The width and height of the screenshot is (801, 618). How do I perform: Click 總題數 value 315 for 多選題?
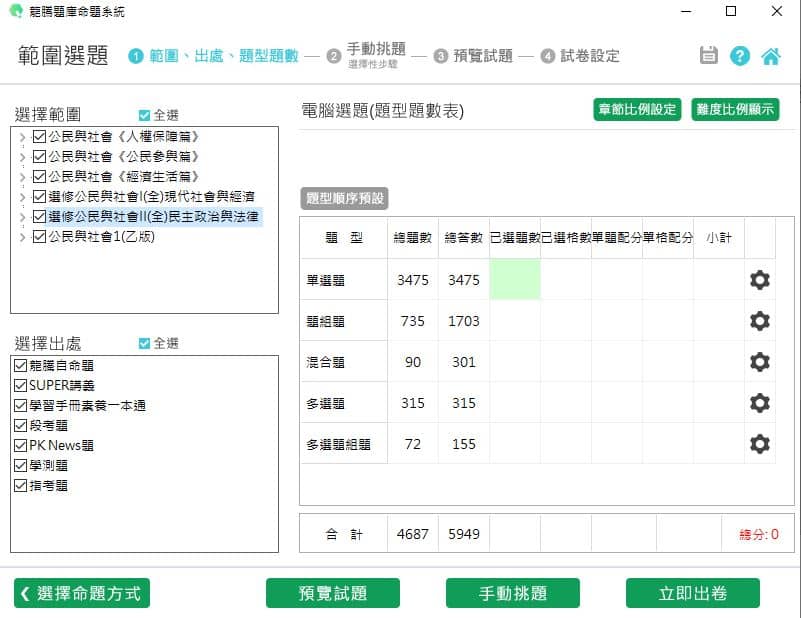413,403
